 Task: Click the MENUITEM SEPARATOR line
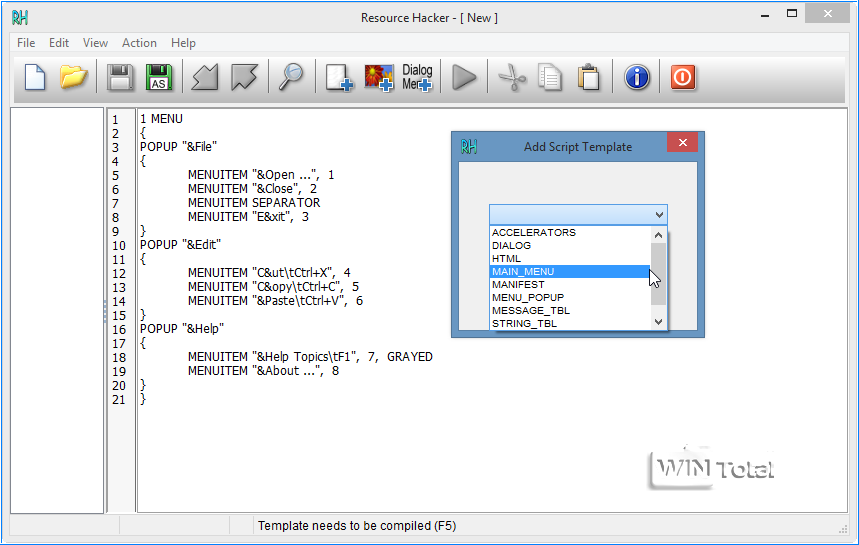point(254,203)
